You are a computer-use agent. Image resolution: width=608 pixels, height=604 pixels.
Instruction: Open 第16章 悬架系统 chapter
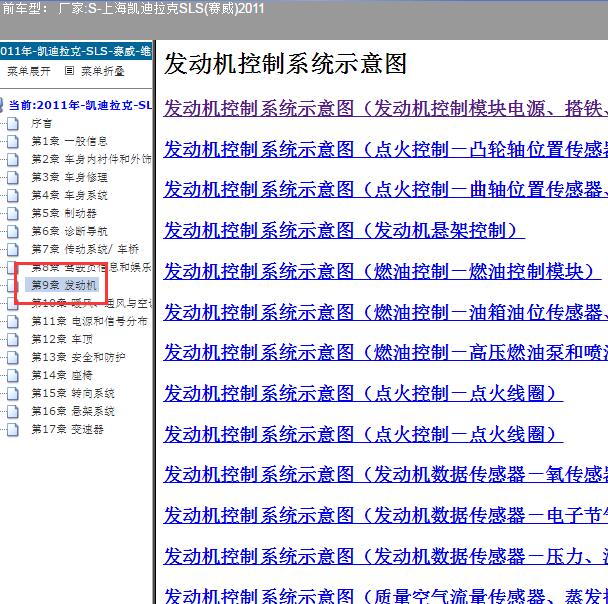click(x=73, y=411)
